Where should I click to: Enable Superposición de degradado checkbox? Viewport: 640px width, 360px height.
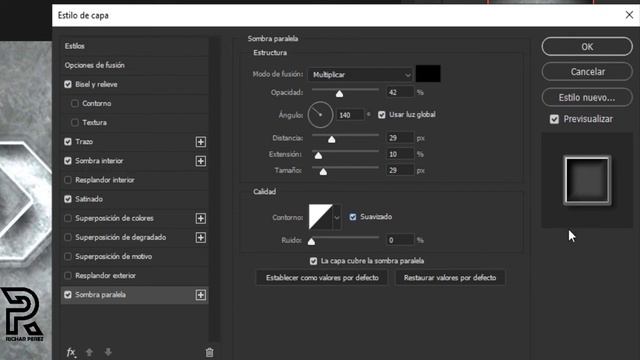click(x=68, y=237)
